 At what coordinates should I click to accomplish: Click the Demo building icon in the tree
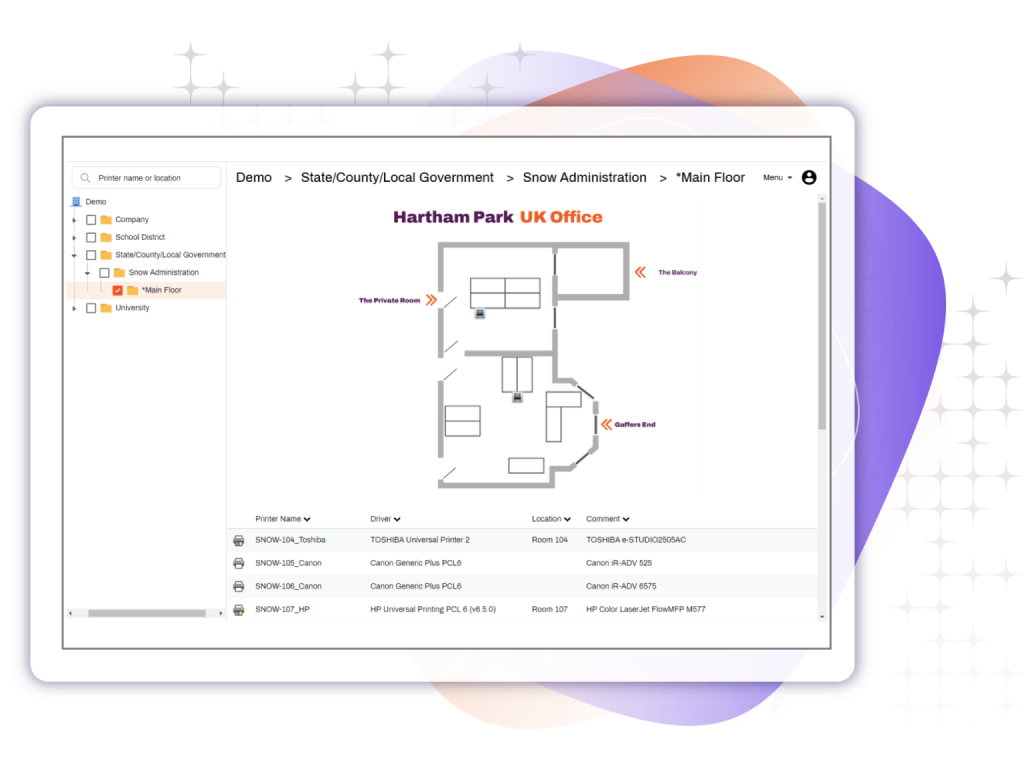(76, 202)
